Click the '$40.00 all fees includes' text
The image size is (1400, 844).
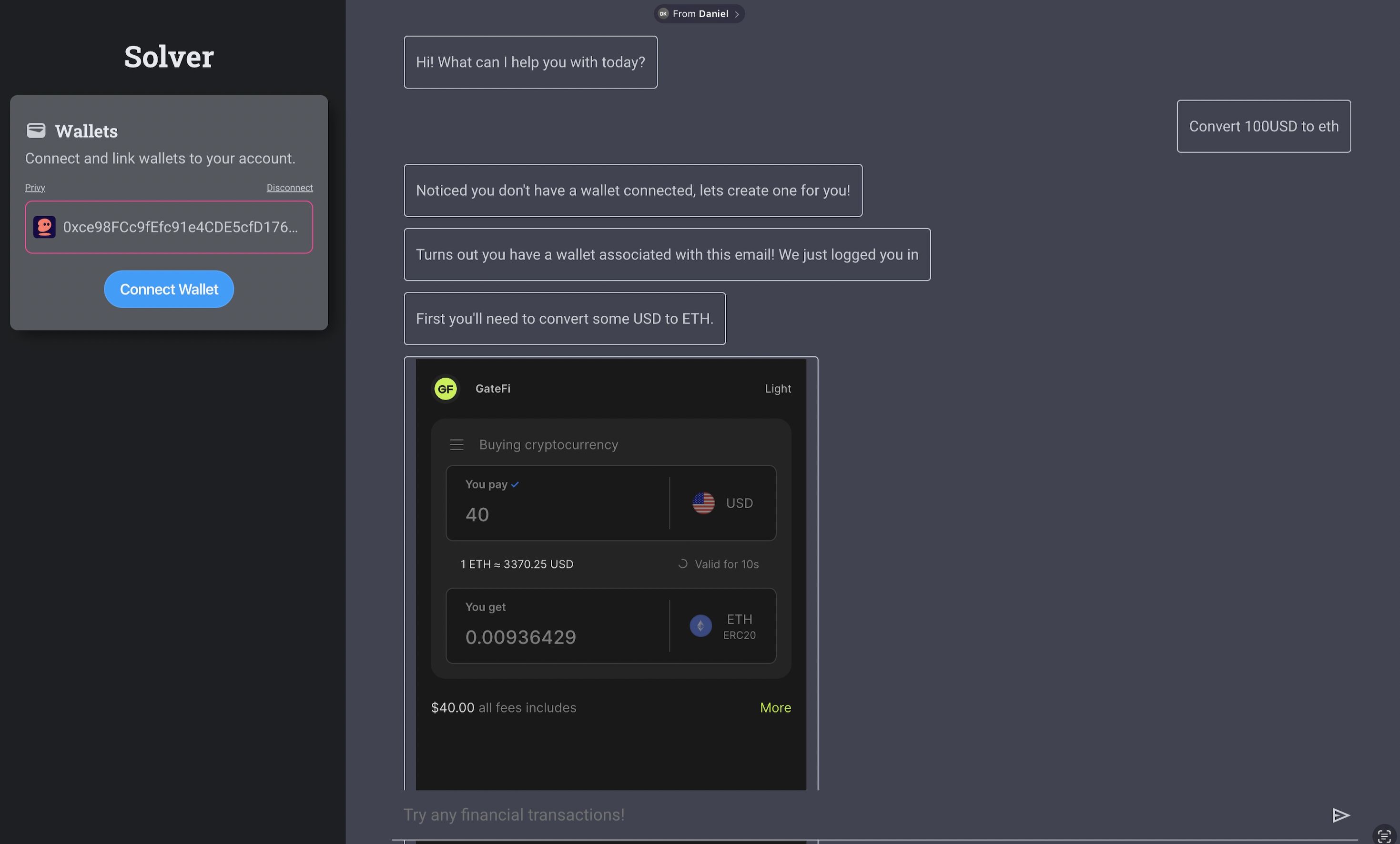tap(503, 708)
